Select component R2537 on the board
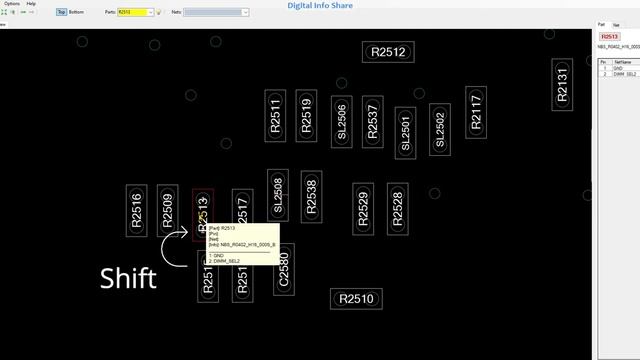Viewport: 640px width, 360px height. (x=373, y=122)
